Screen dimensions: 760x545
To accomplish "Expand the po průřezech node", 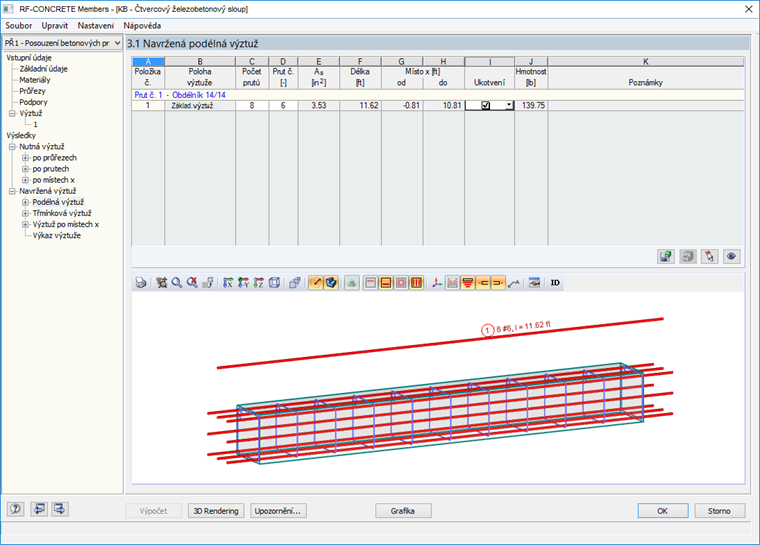I will coord(25,158).
